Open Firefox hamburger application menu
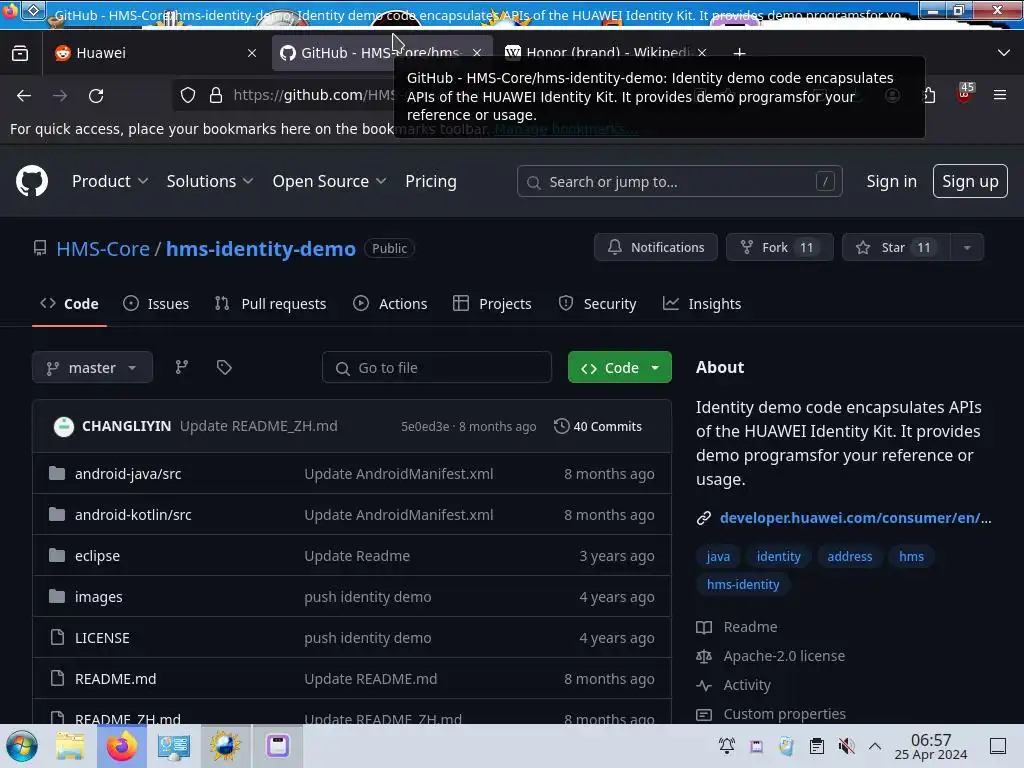The width and height of the screenshot is (1024, 768). point(999,95)
